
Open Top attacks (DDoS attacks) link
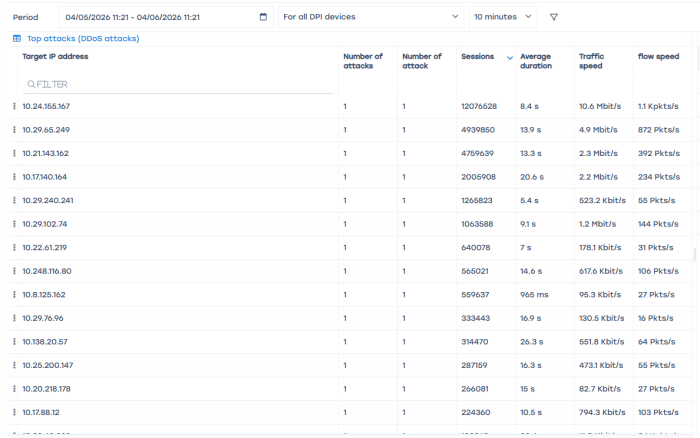(83, 38)
